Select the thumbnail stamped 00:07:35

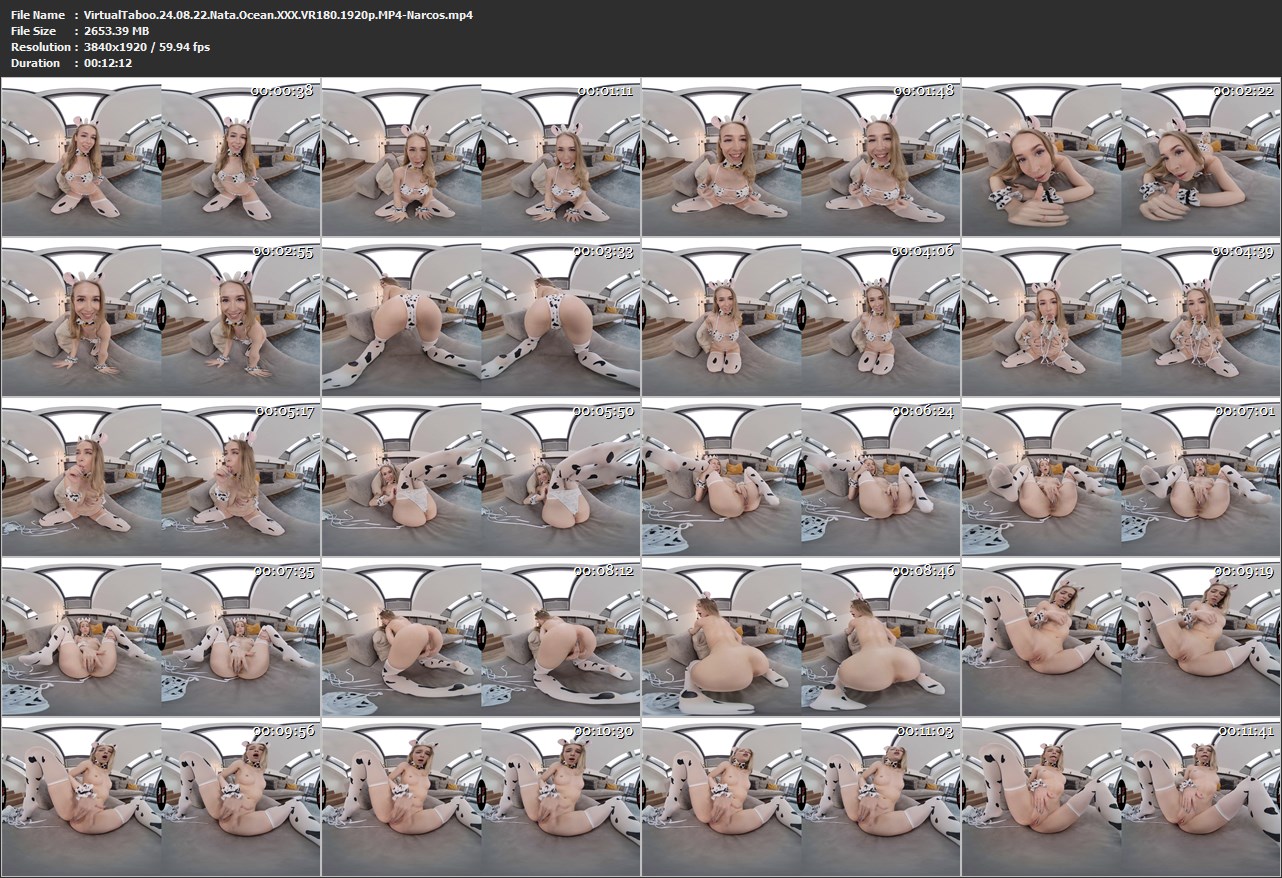(161, 637)
